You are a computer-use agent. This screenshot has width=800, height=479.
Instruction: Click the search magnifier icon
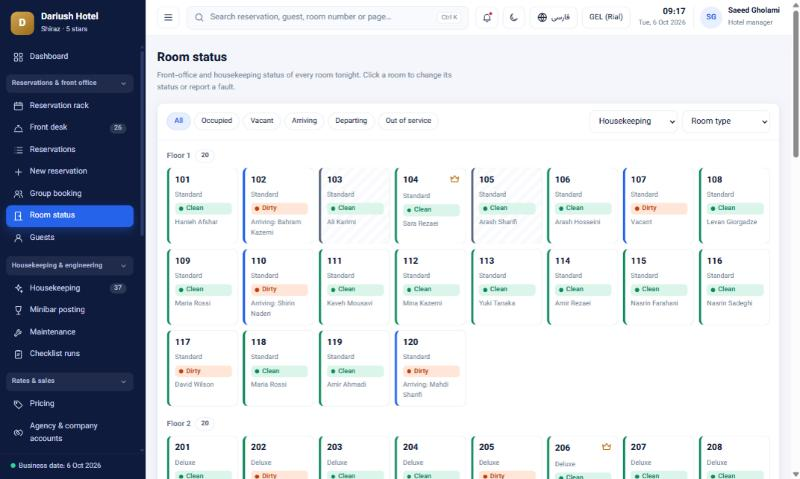(199, 17)
